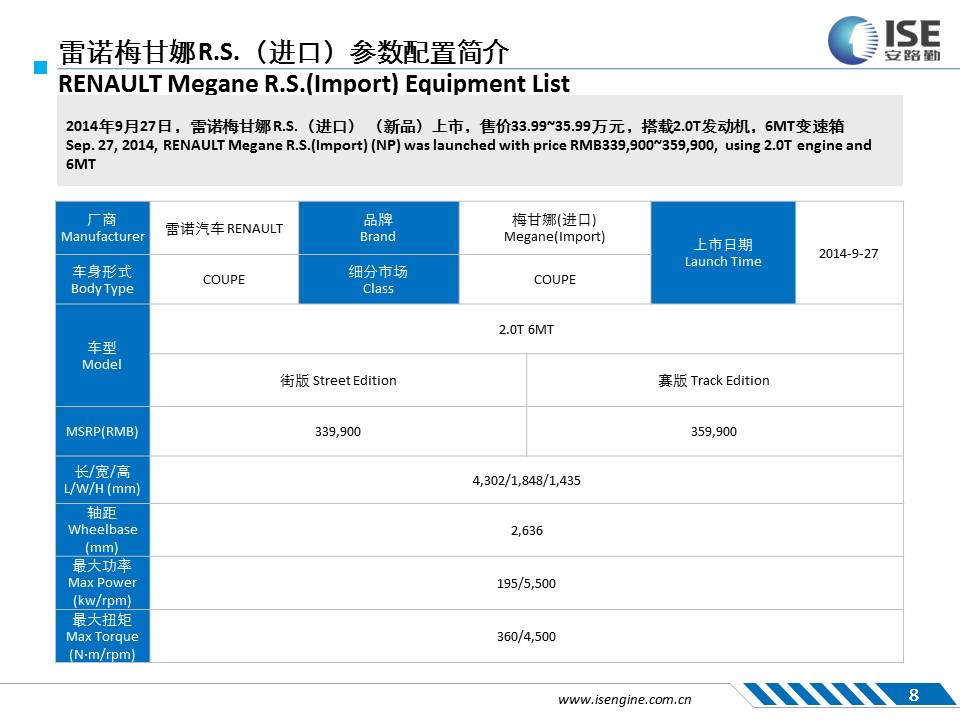Click the Model header cell
Viewport: 960px width, 720px height.
coord(102,355)
